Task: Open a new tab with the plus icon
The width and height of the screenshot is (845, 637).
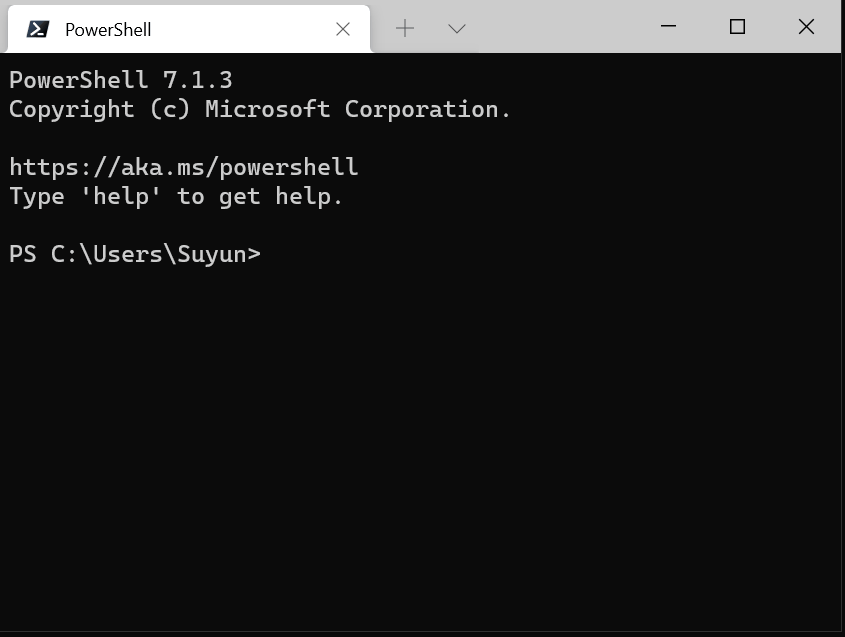Action: [405, 29]
